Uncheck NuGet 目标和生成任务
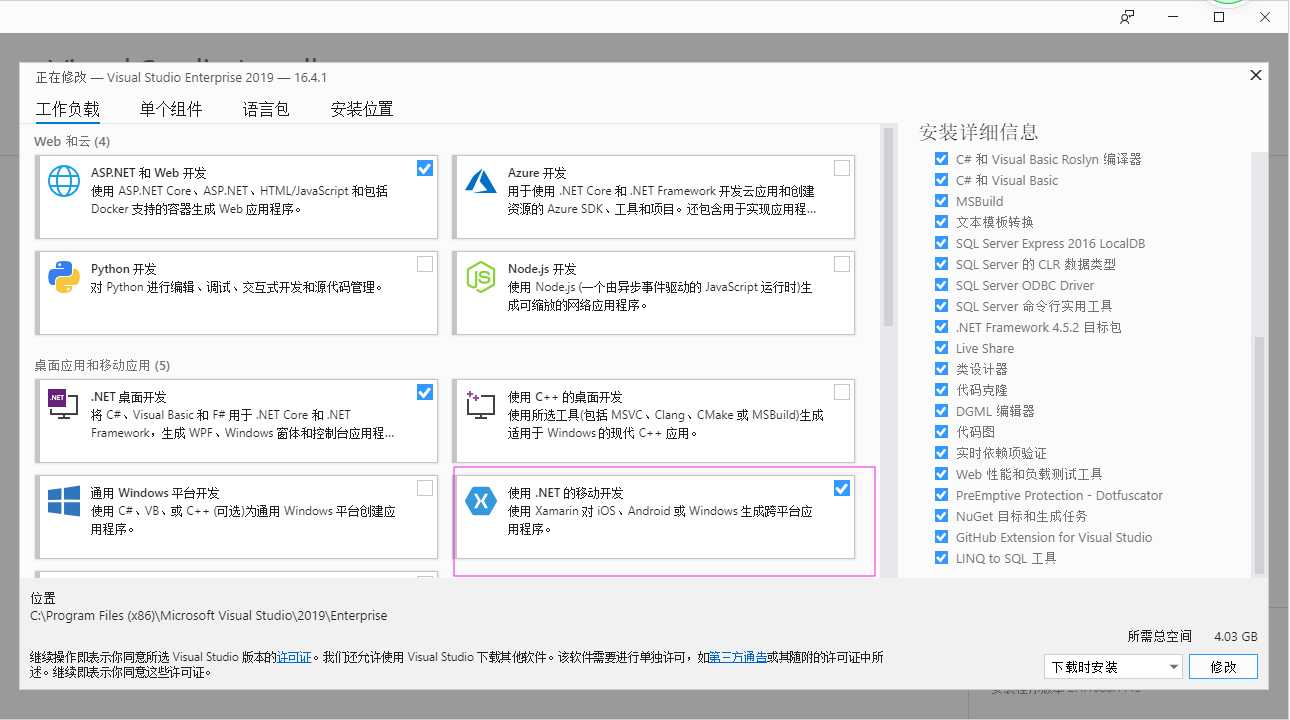1290x720 pixels. click(941, 516)
